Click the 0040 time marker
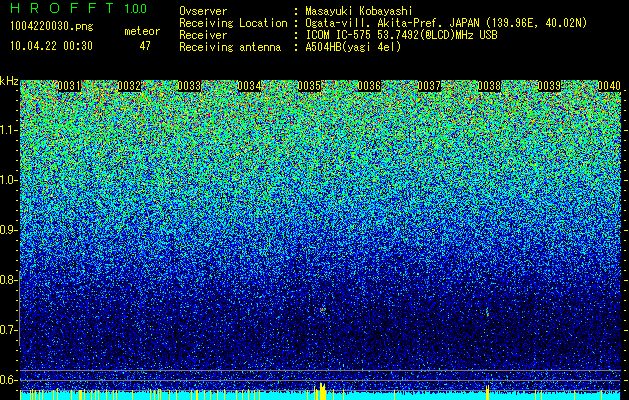This screenshot has width=629, height=400. click(x=609, y=86)
